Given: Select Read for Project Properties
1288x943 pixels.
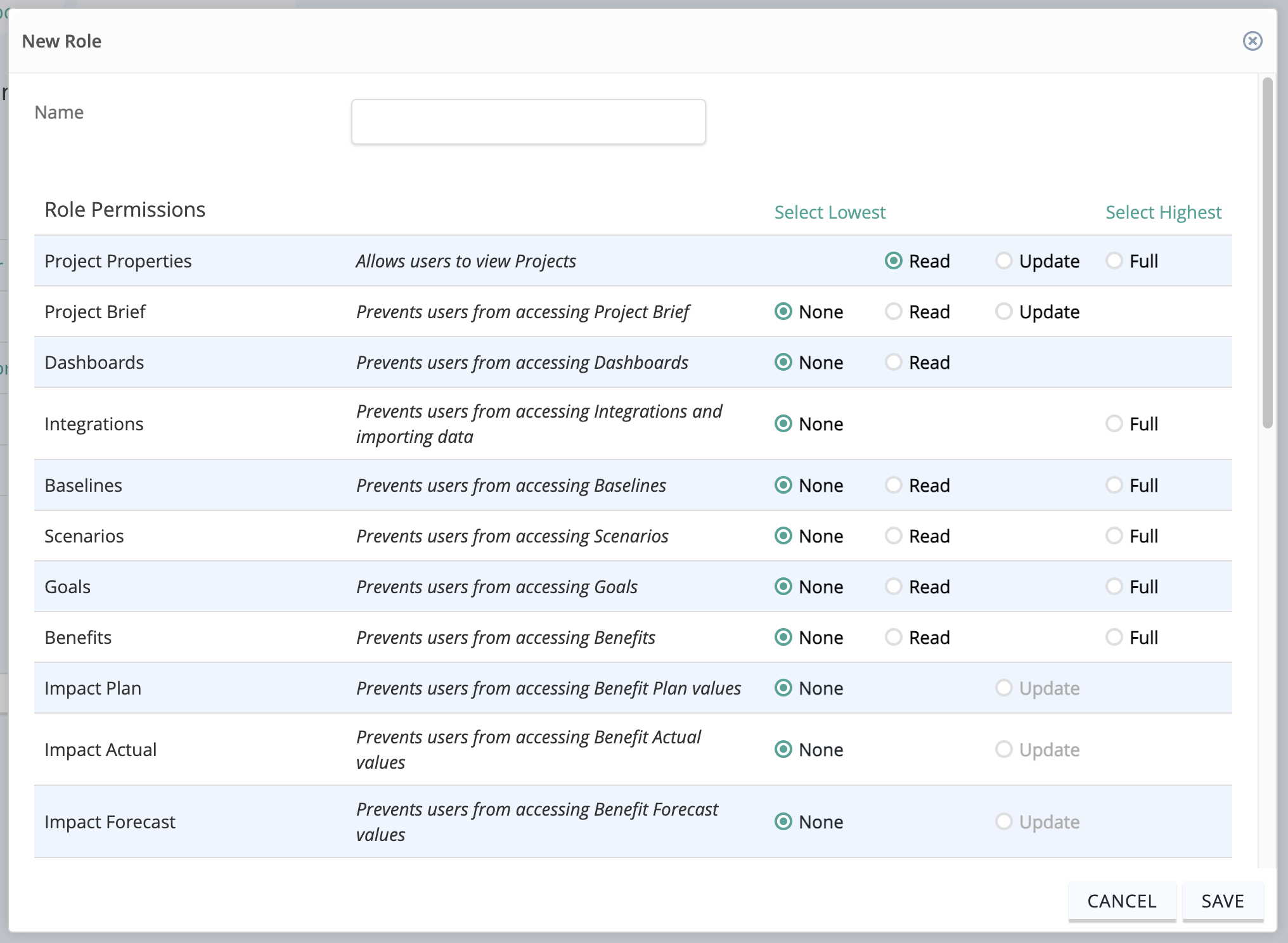Looking at the screenshot, I should coord(894,261).
